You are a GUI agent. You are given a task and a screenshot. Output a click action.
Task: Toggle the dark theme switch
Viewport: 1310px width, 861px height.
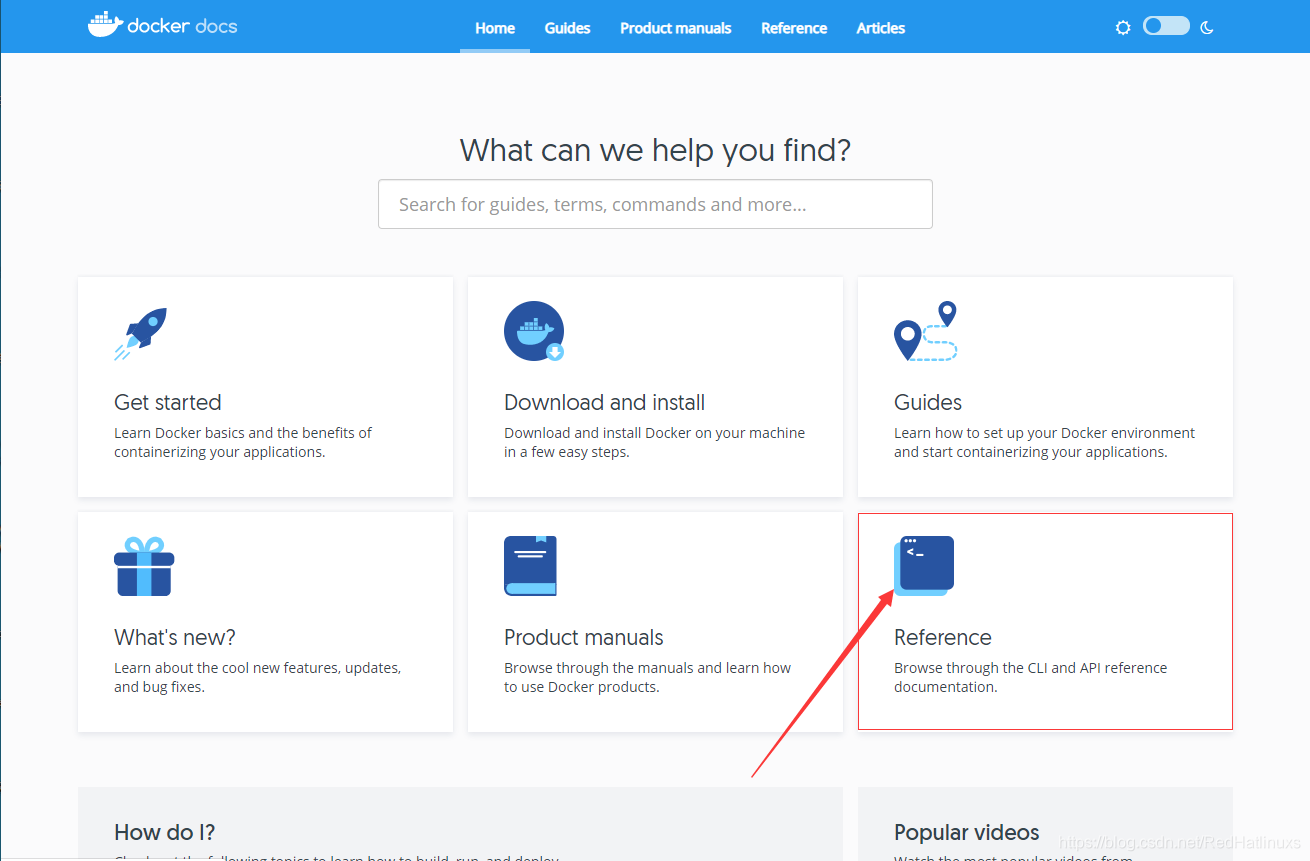[x=1166, y=26]
